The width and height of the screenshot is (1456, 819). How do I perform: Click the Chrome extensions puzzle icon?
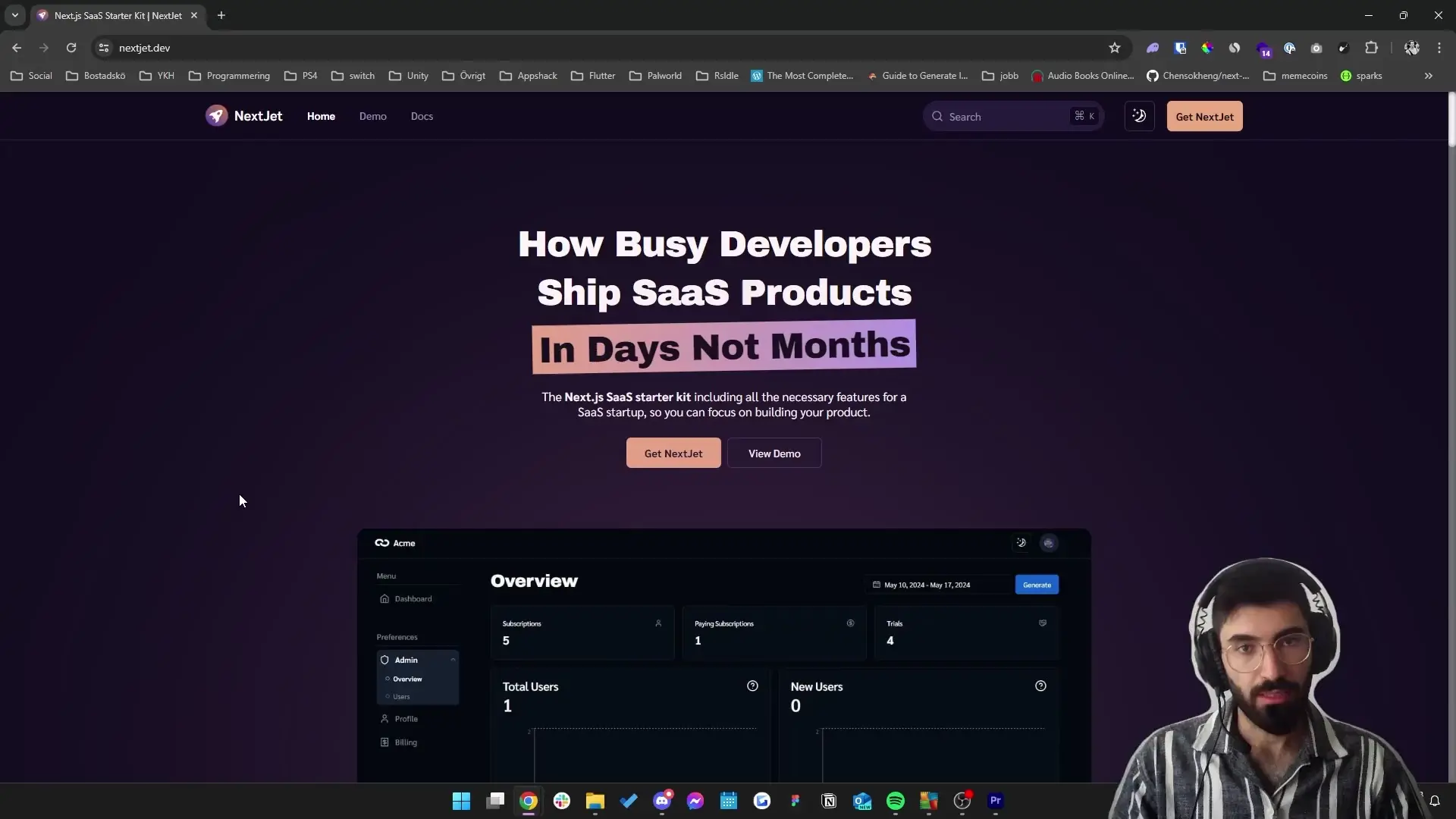click(1373, 47)
